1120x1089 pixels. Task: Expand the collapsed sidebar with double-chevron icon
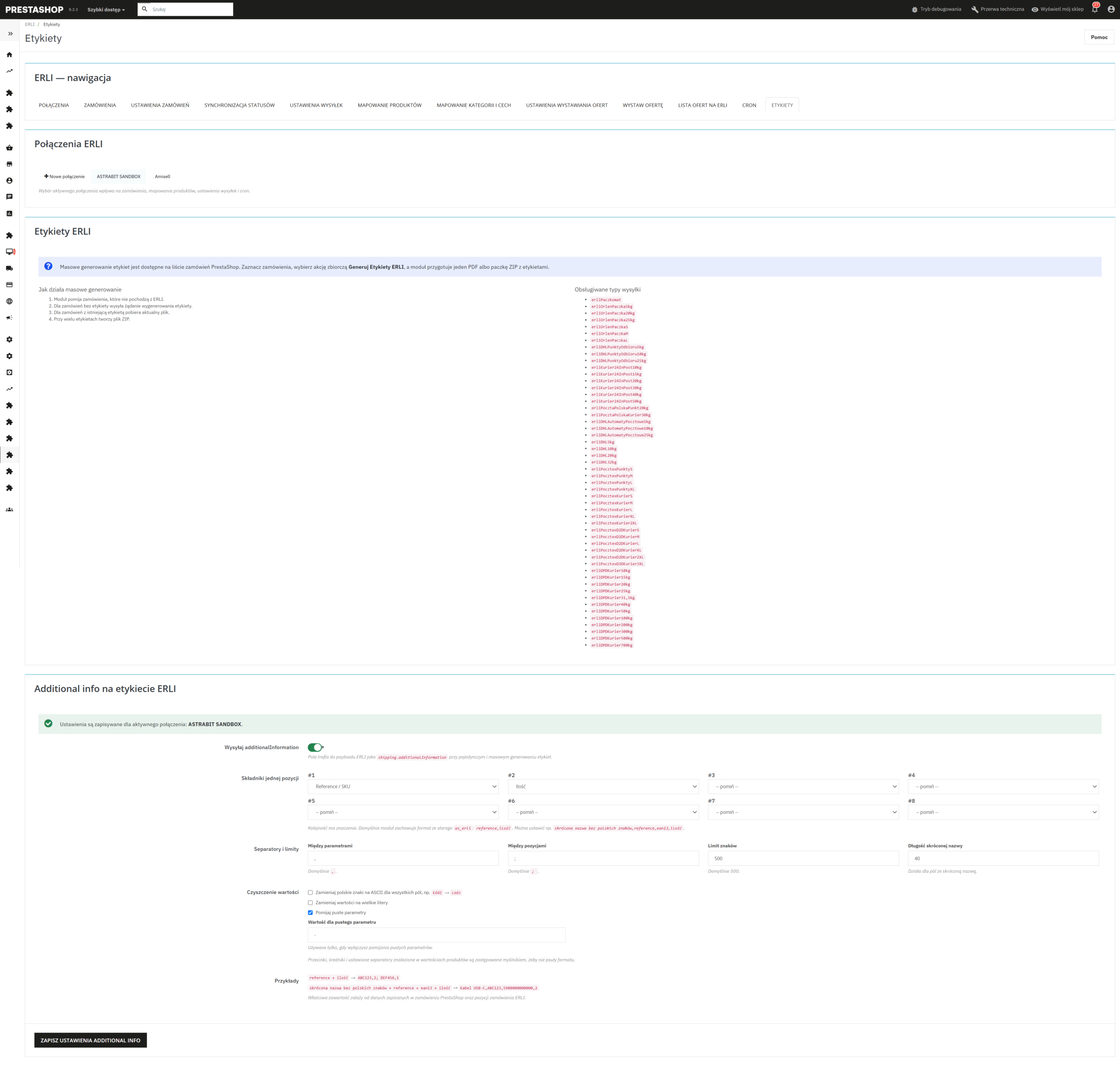coord(10,34)
